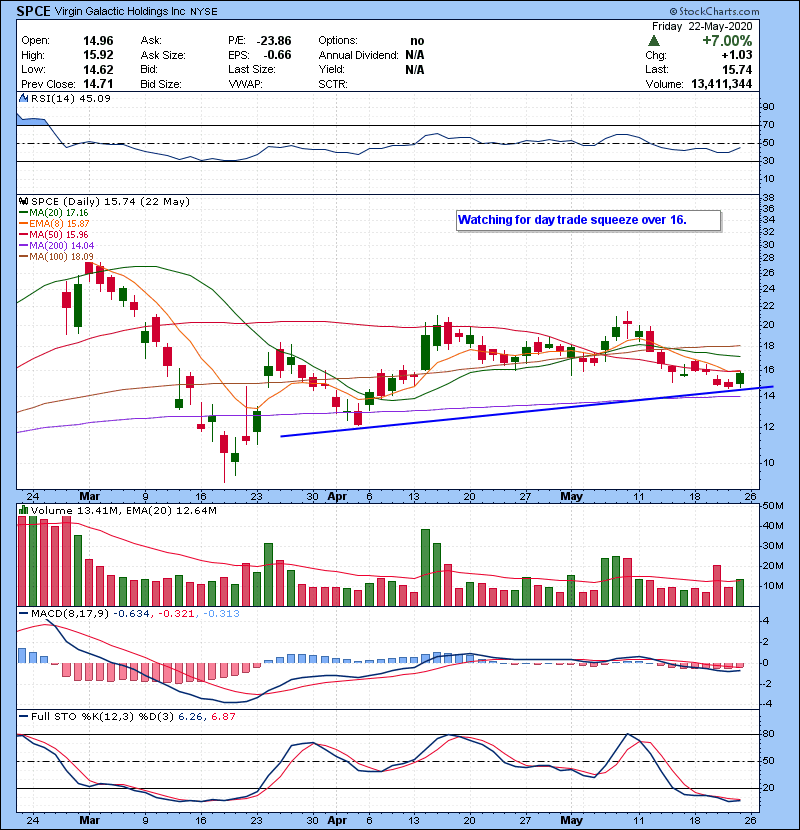Click the MA(200) 14.04 legend entry

tap(61, 246)
